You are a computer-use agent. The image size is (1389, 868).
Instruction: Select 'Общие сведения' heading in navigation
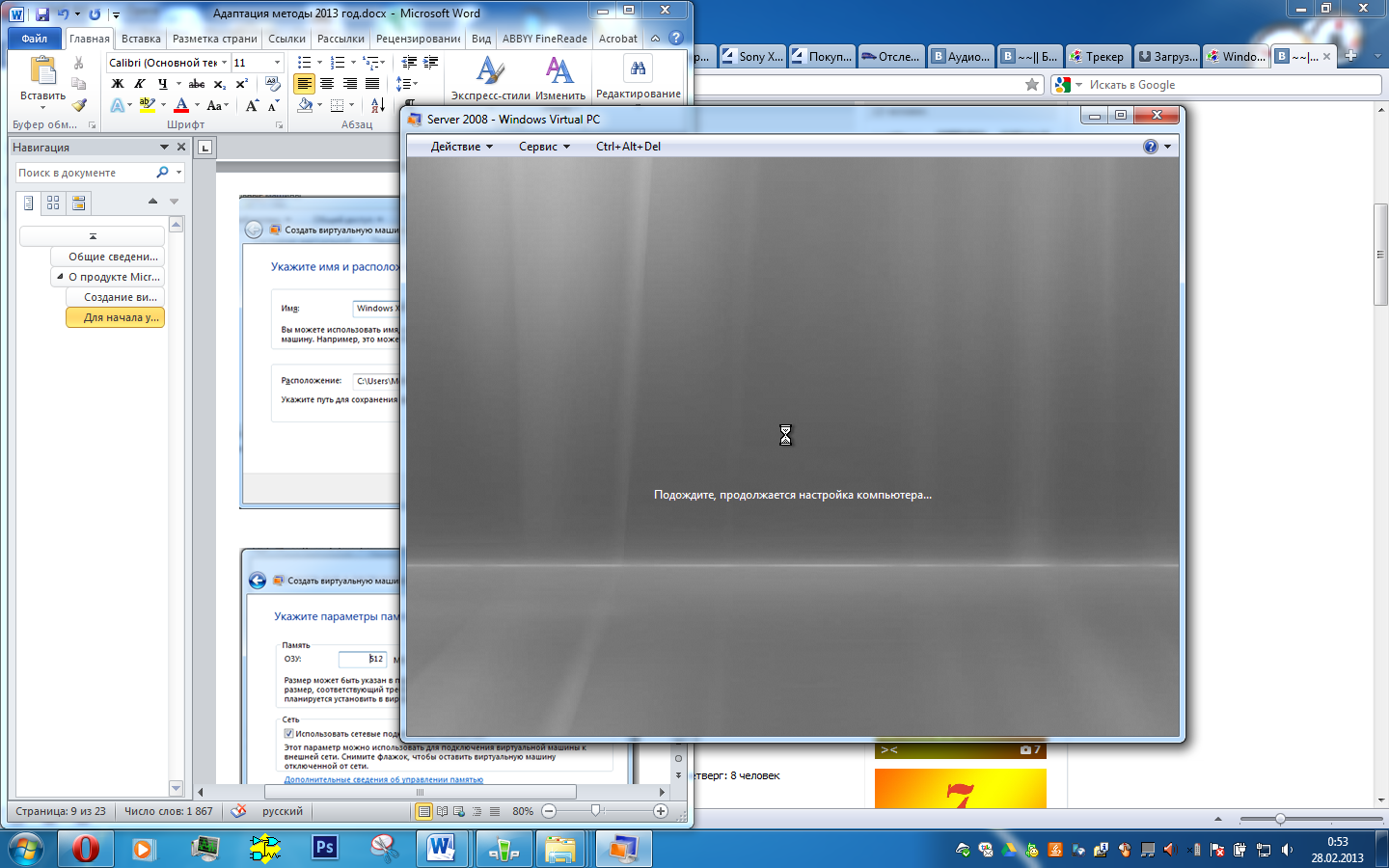[108, 257]
